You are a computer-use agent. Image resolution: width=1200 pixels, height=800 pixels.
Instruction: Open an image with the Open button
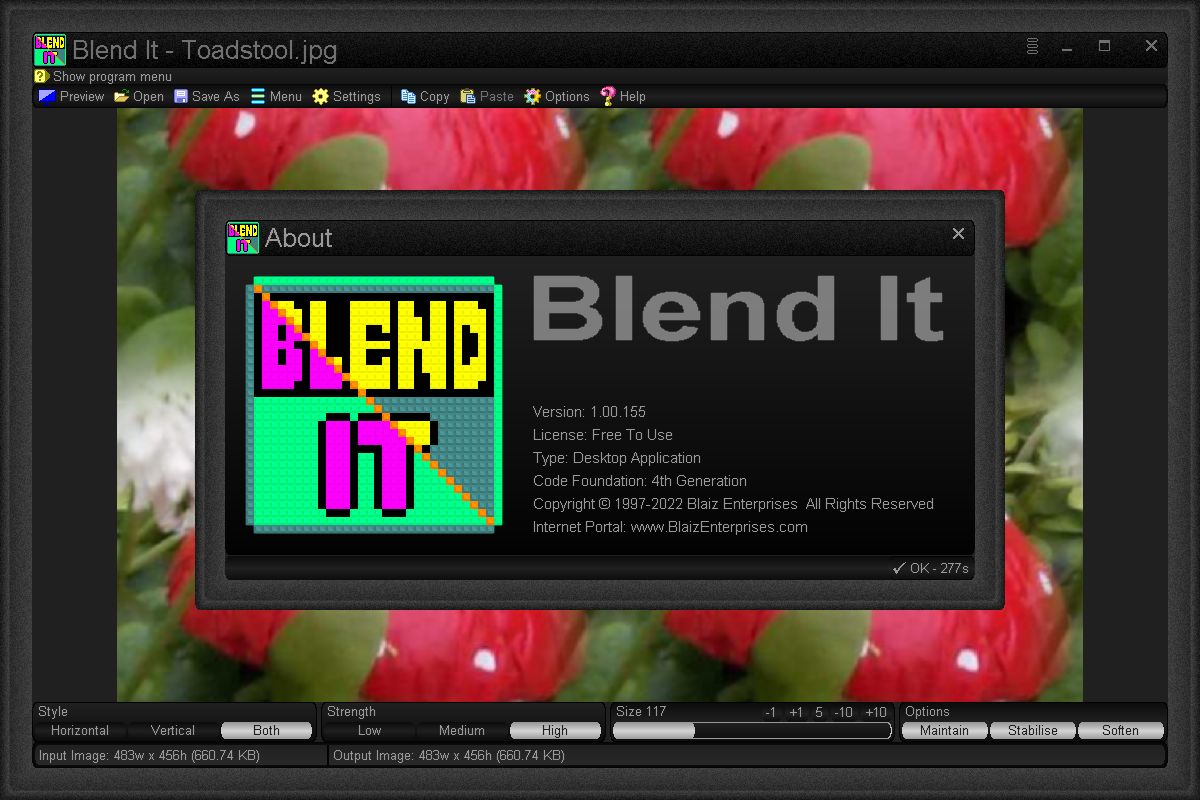[x=139, y=96]
